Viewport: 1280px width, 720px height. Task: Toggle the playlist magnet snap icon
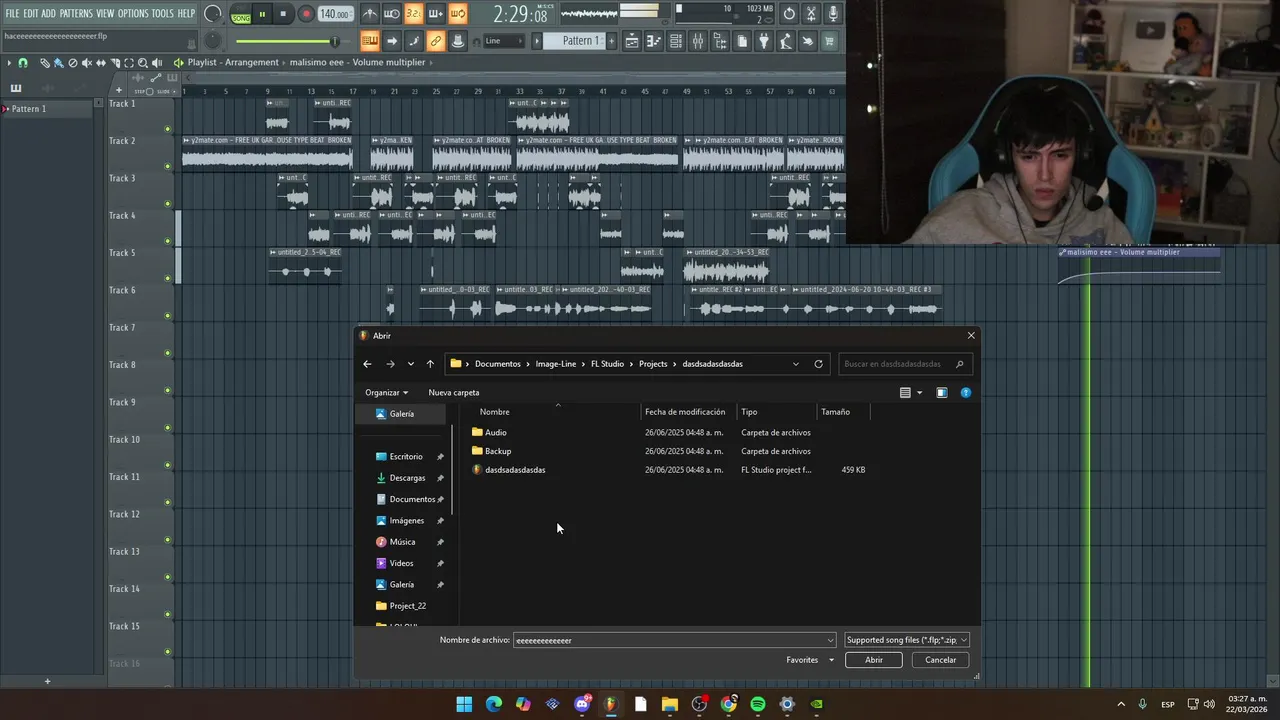pos(23,63)
